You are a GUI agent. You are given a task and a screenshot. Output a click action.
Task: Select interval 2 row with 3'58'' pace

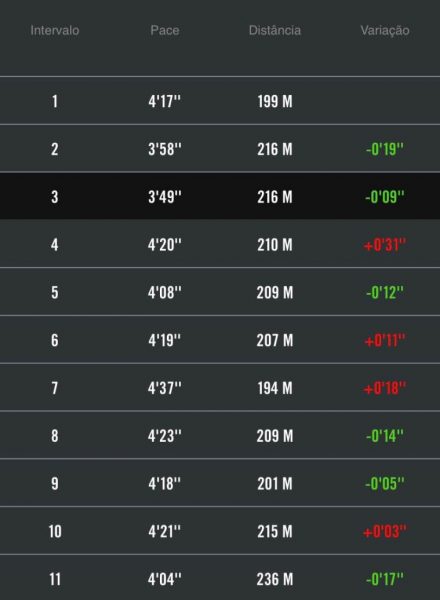(x=220, y=148)
